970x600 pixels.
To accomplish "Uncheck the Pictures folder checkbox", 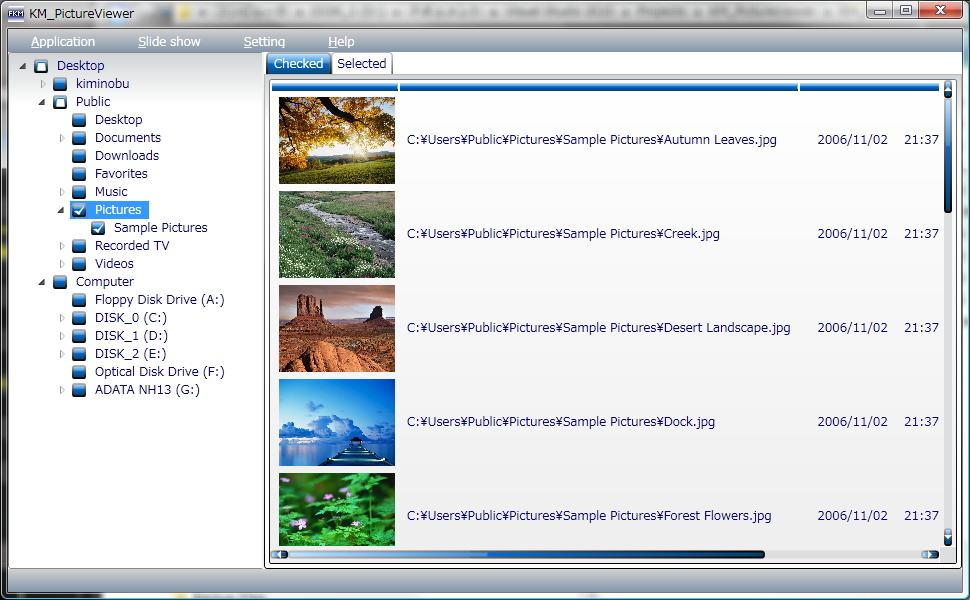I will coord(79,210).
